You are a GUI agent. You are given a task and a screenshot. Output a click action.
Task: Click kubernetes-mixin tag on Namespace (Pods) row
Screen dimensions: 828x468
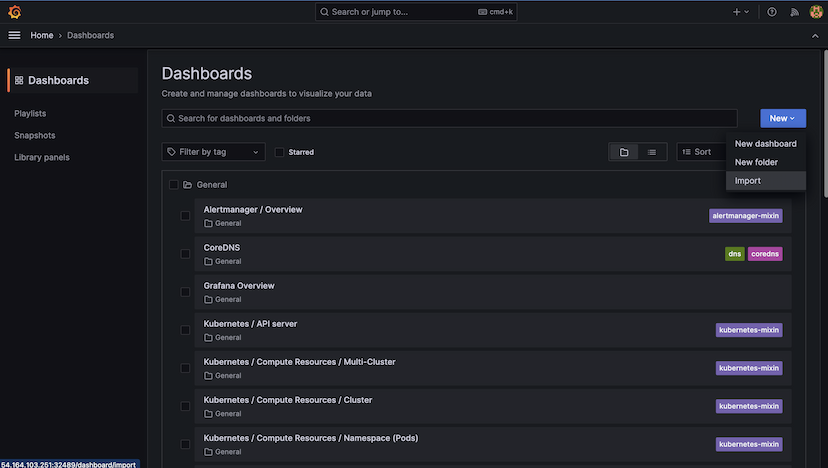(x=749, y=444)
